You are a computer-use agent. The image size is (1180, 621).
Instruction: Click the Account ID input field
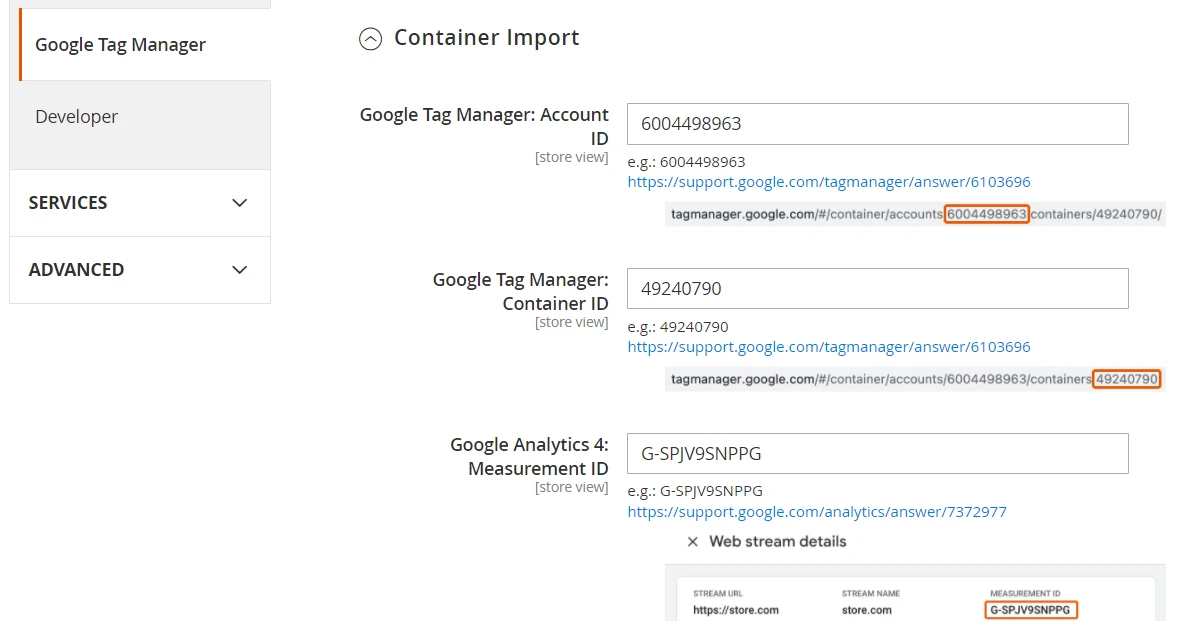(877, 124)
